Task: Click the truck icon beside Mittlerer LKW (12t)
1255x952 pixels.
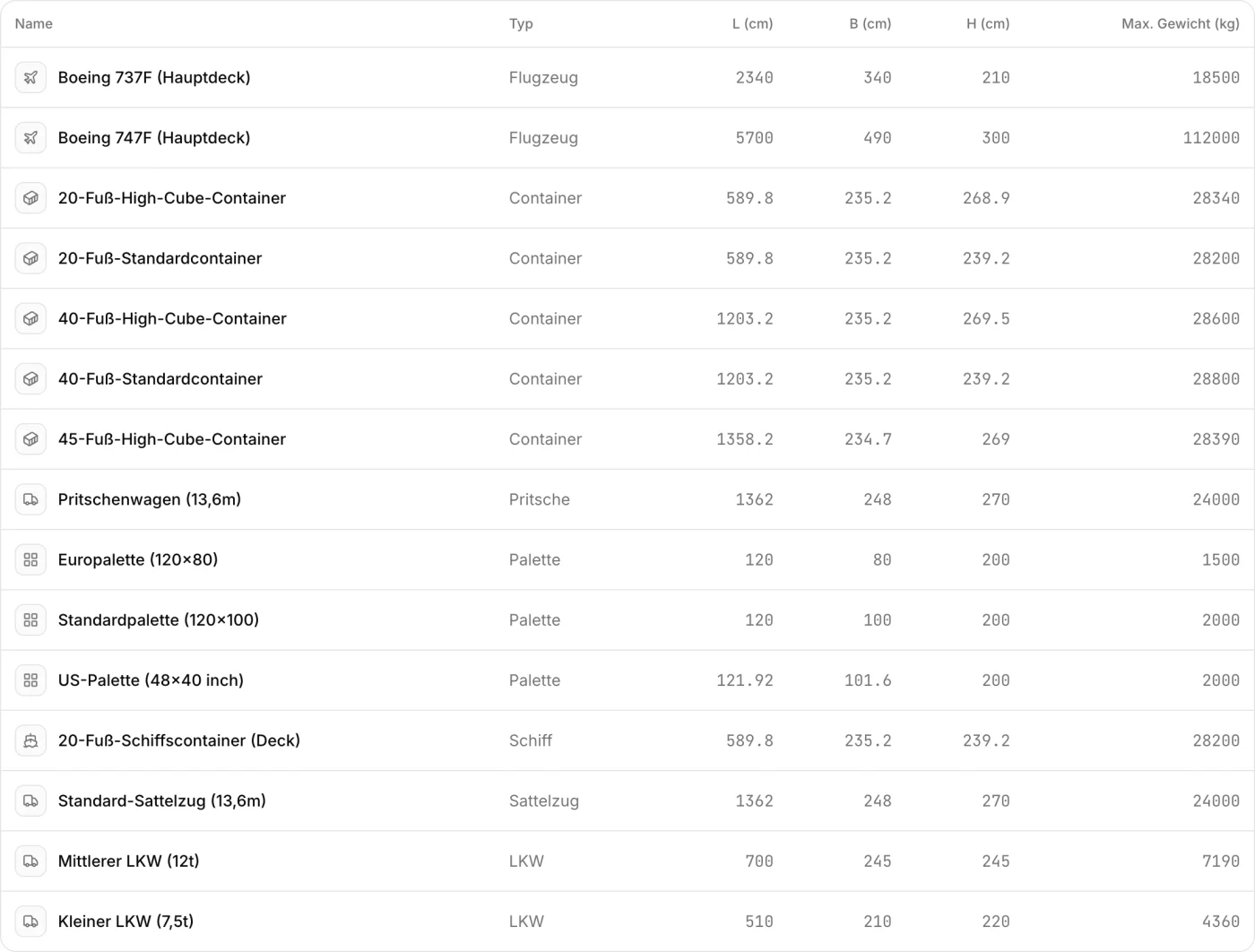Action: 30,861
